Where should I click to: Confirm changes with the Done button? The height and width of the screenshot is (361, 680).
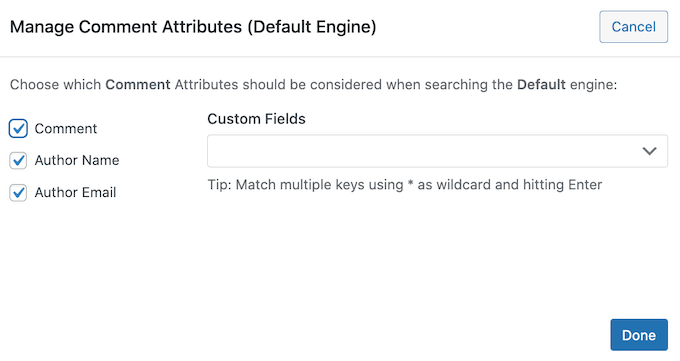click(639, 335)
